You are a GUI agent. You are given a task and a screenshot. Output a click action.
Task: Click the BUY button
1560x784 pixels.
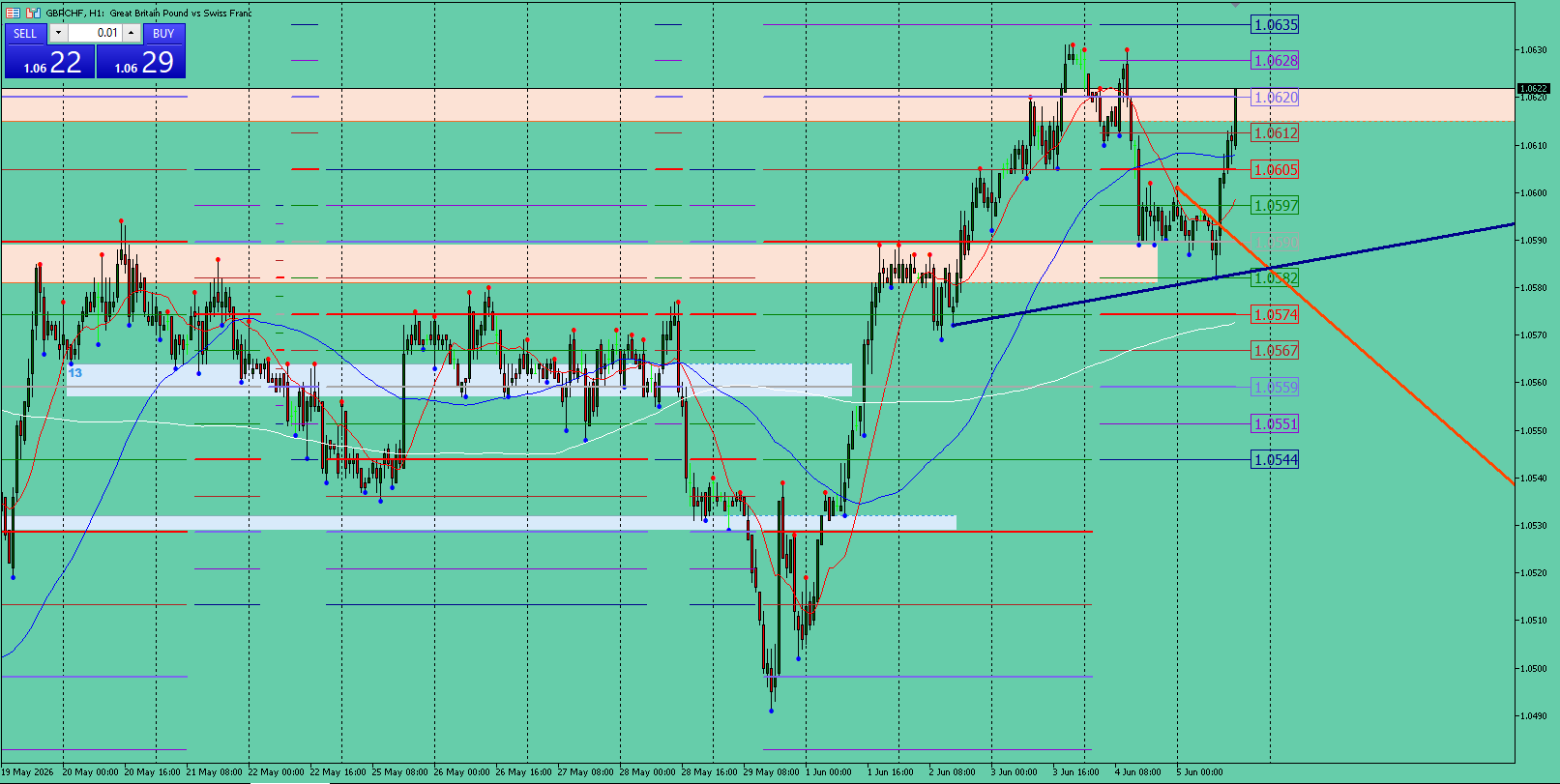click(163, 33)
